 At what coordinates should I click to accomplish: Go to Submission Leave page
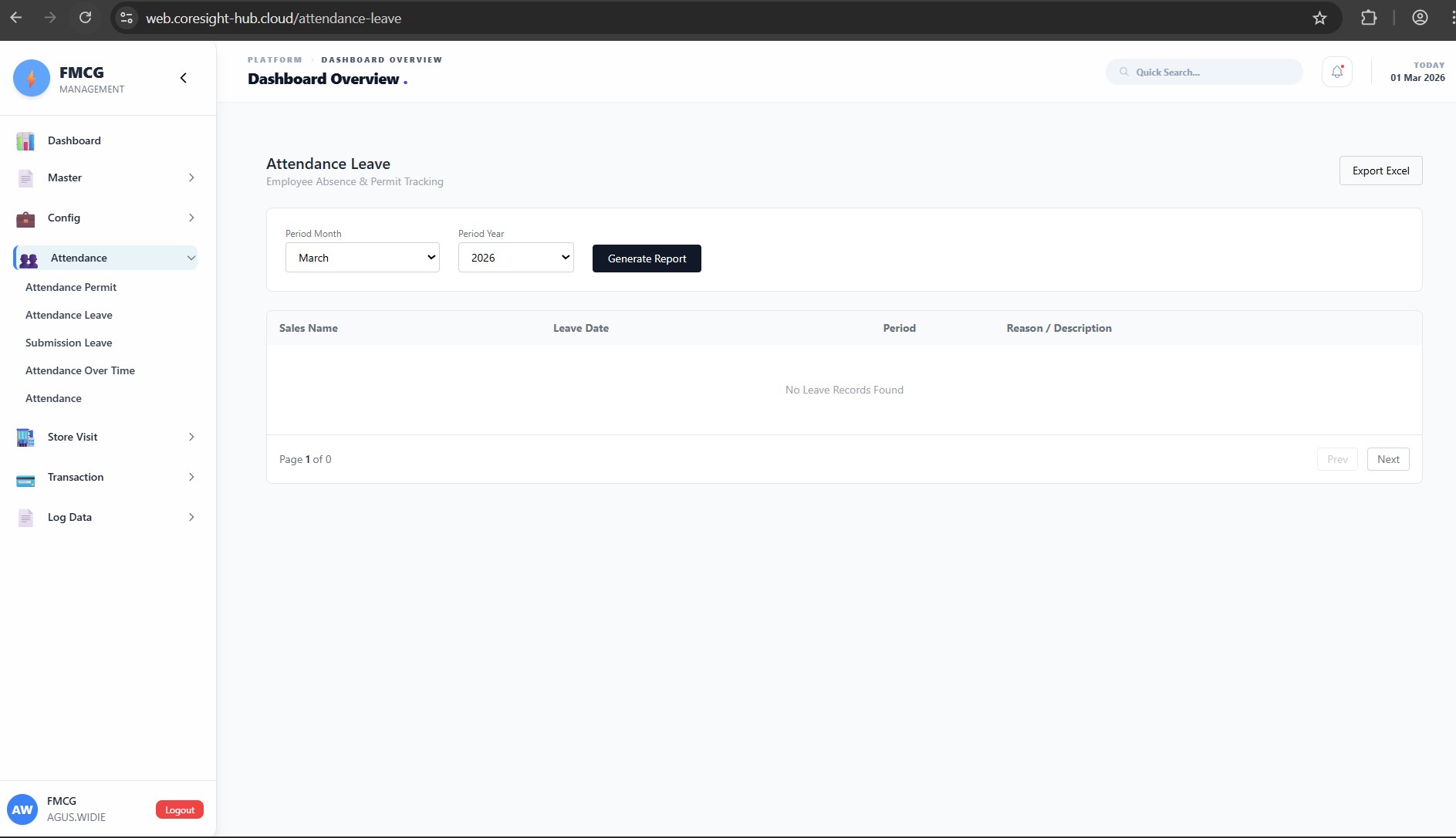(x=69, y=343)
